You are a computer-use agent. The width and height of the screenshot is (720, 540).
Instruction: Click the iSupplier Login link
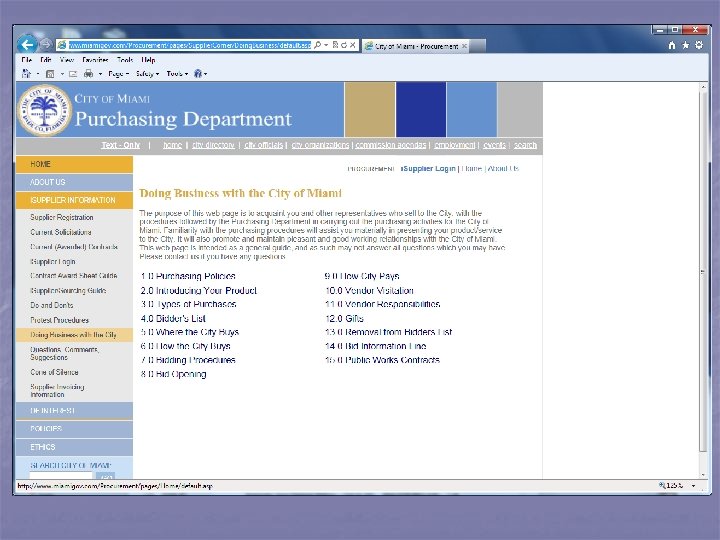click(x=428, y=169)
